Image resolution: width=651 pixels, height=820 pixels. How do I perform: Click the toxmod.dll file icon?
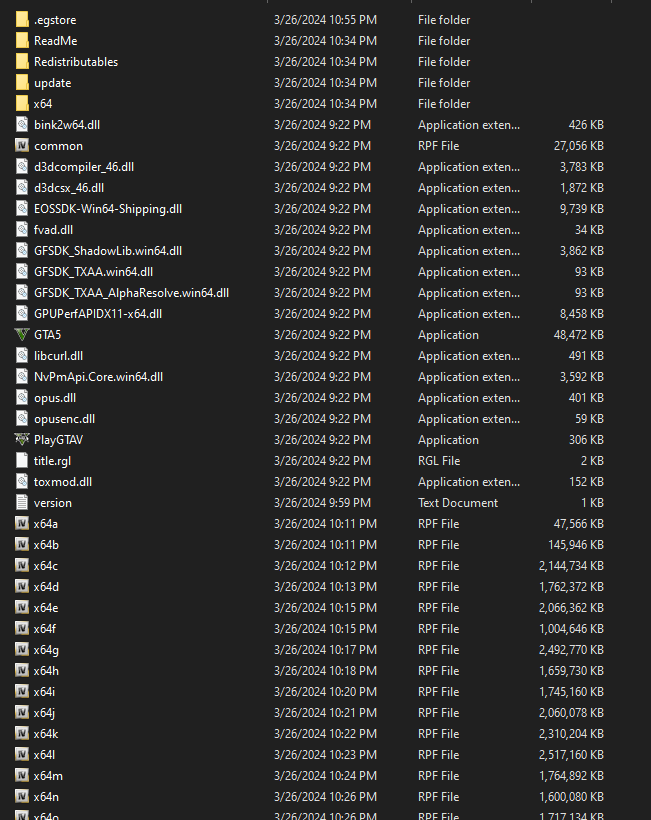click(22, 482)
